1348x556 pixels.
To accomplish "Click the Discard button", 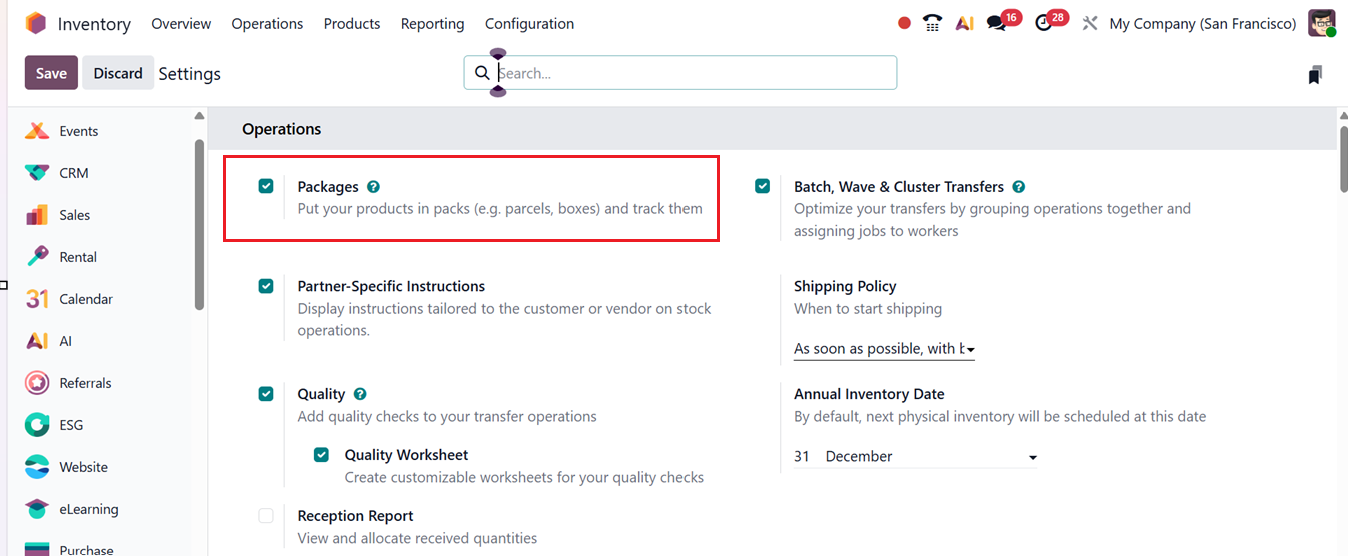I will pyautogui.click(x=118, y=73).
